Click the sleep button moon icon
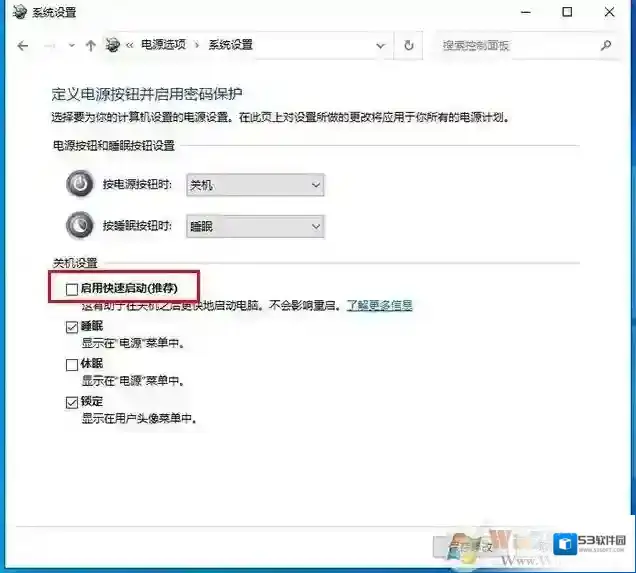636x573 pixels. click(79, 226)
